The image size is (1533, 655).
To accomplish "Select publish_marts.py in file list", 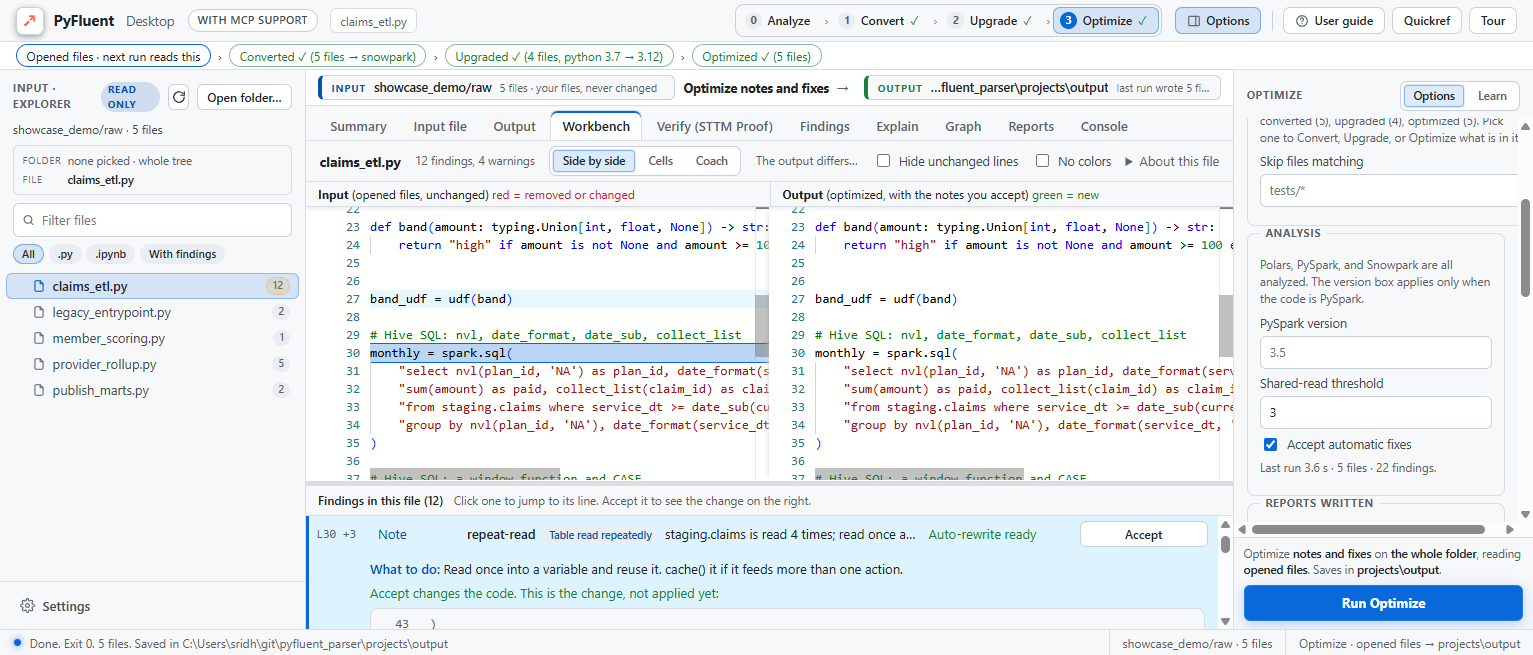I will point(152,390).
